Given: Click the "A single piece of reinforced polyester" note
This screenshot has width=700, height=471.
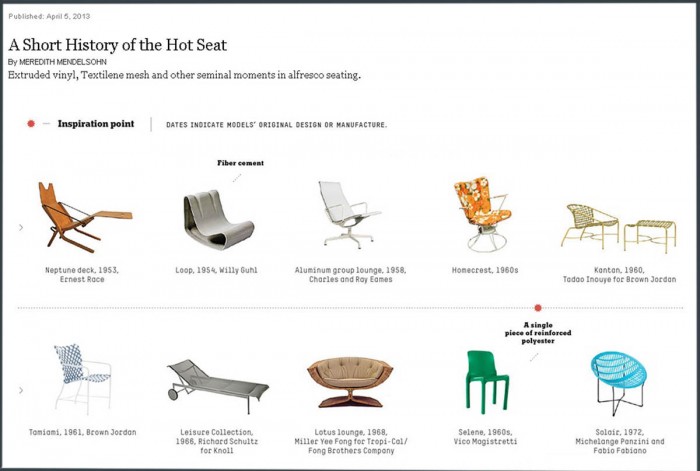Looking at the screenshot, I should click(x=537, y=332).
